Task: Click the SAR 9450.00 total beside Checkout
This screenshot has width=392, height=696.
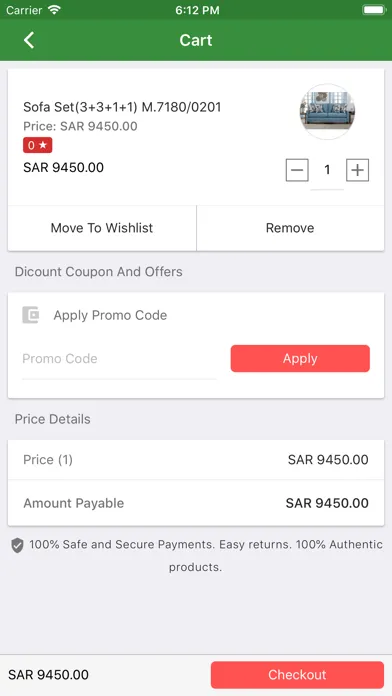Action: point(48,675)
